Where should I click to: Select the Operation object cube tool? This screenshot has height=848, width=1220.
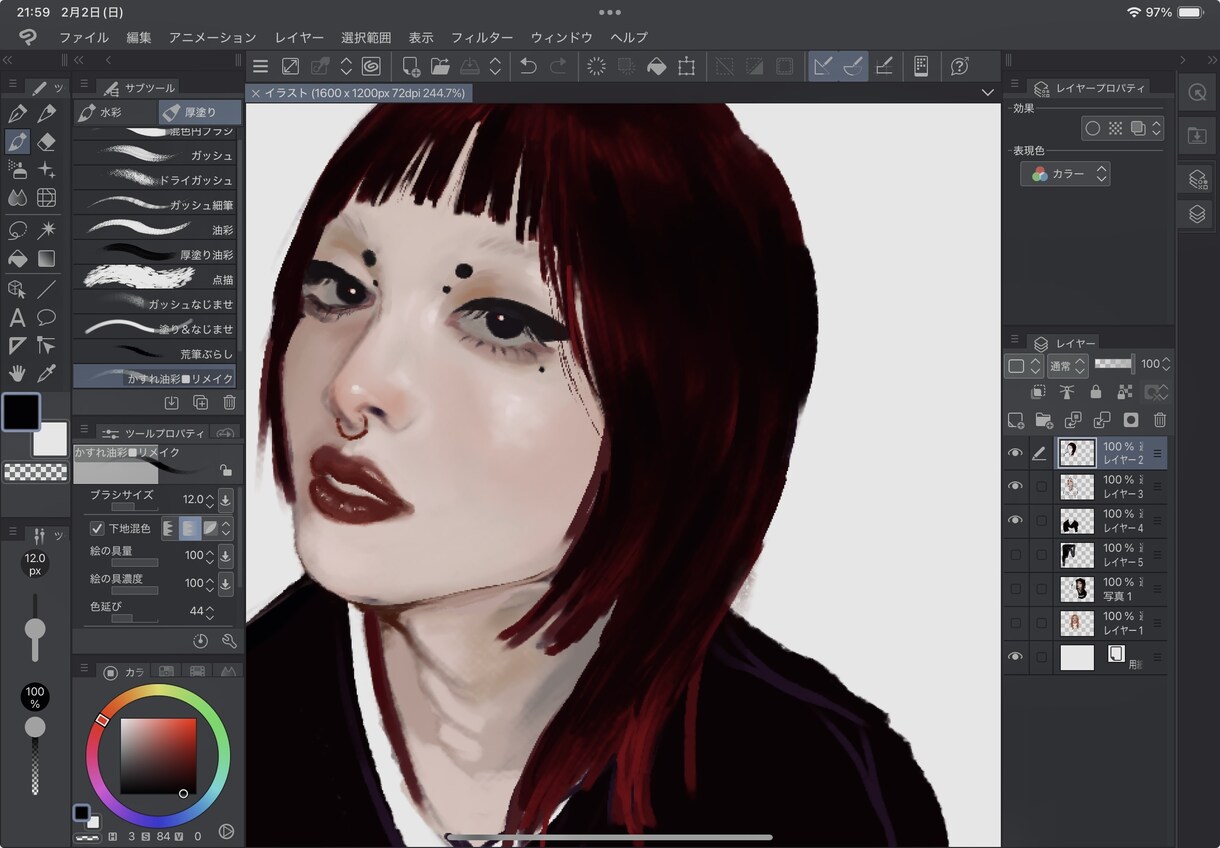[x=17, y=290]
